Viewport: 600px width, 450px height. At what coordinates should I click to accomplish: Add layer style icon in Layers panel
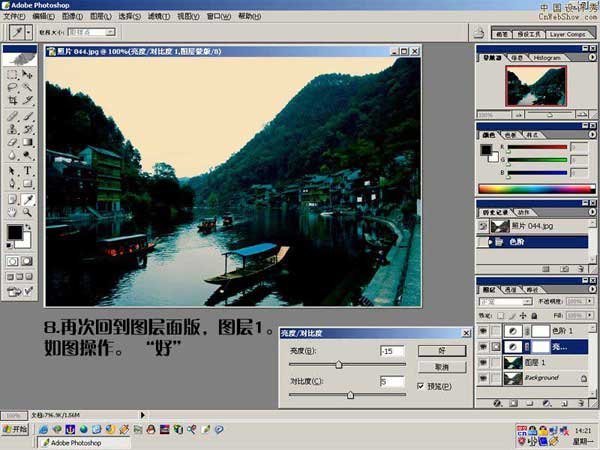497,403
